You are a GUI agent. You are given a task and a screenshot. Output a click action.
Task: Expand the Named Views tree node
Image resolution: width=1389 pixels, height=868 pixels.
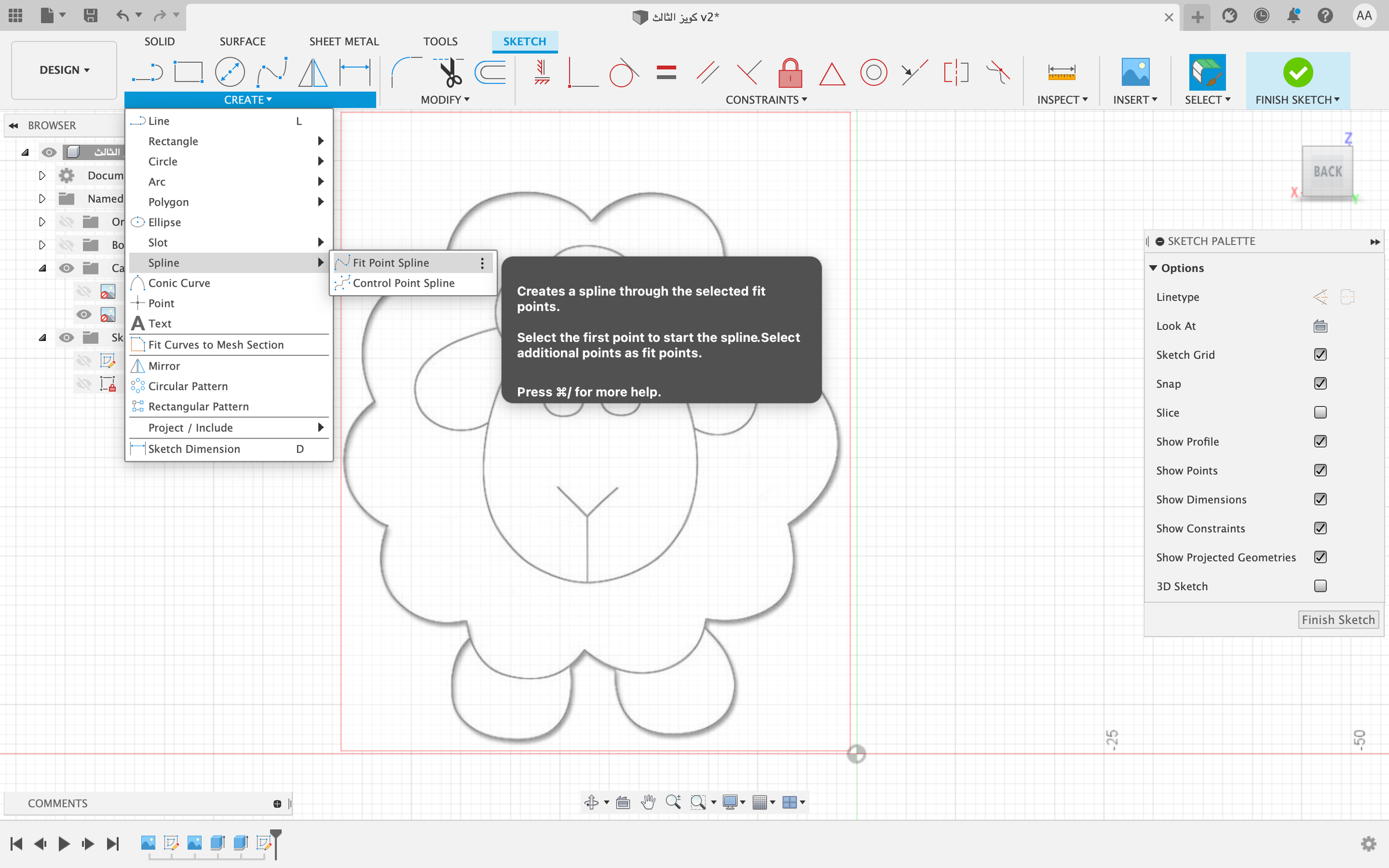pos(42,198)
